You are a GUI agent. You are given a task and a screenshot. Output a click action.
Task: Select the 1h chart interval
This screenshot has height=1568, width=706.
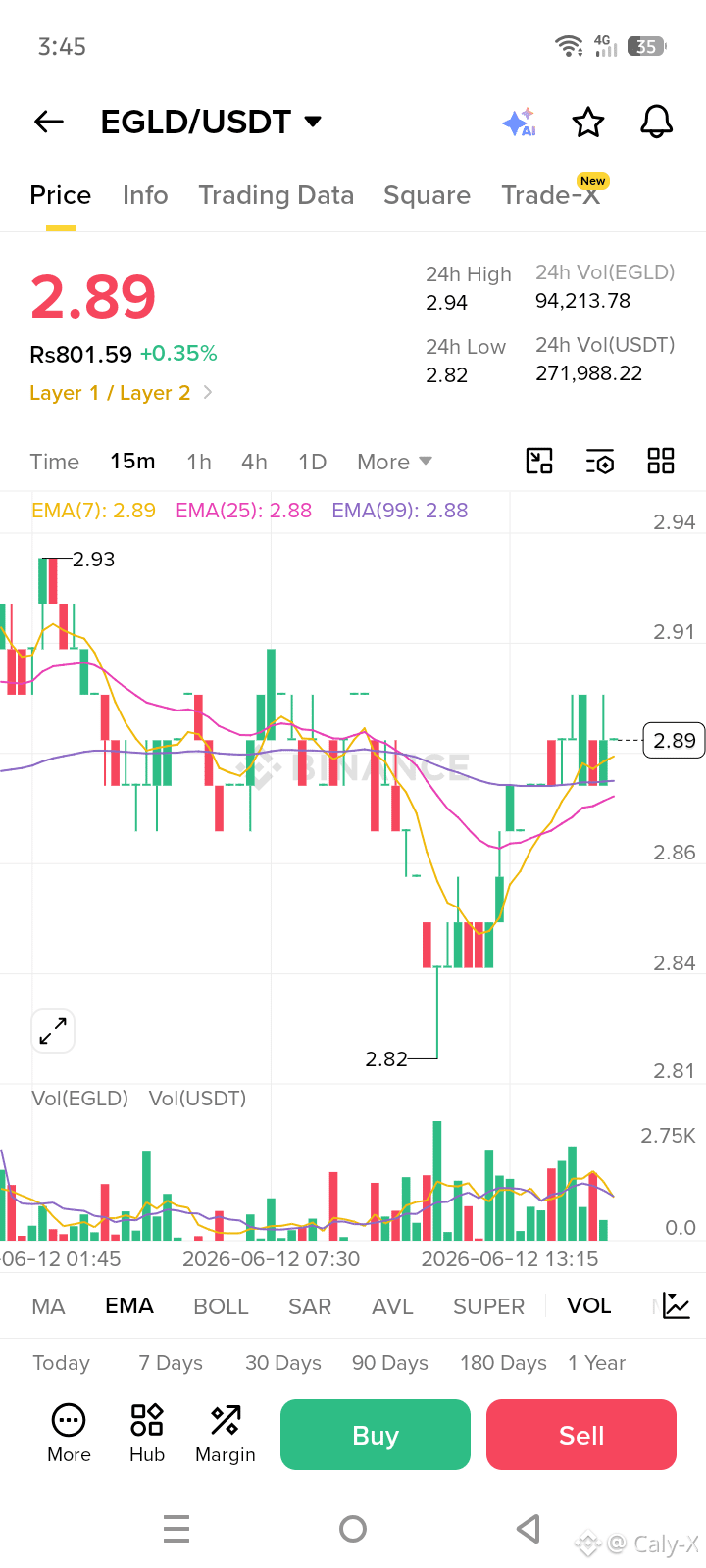tap(199, 462)
